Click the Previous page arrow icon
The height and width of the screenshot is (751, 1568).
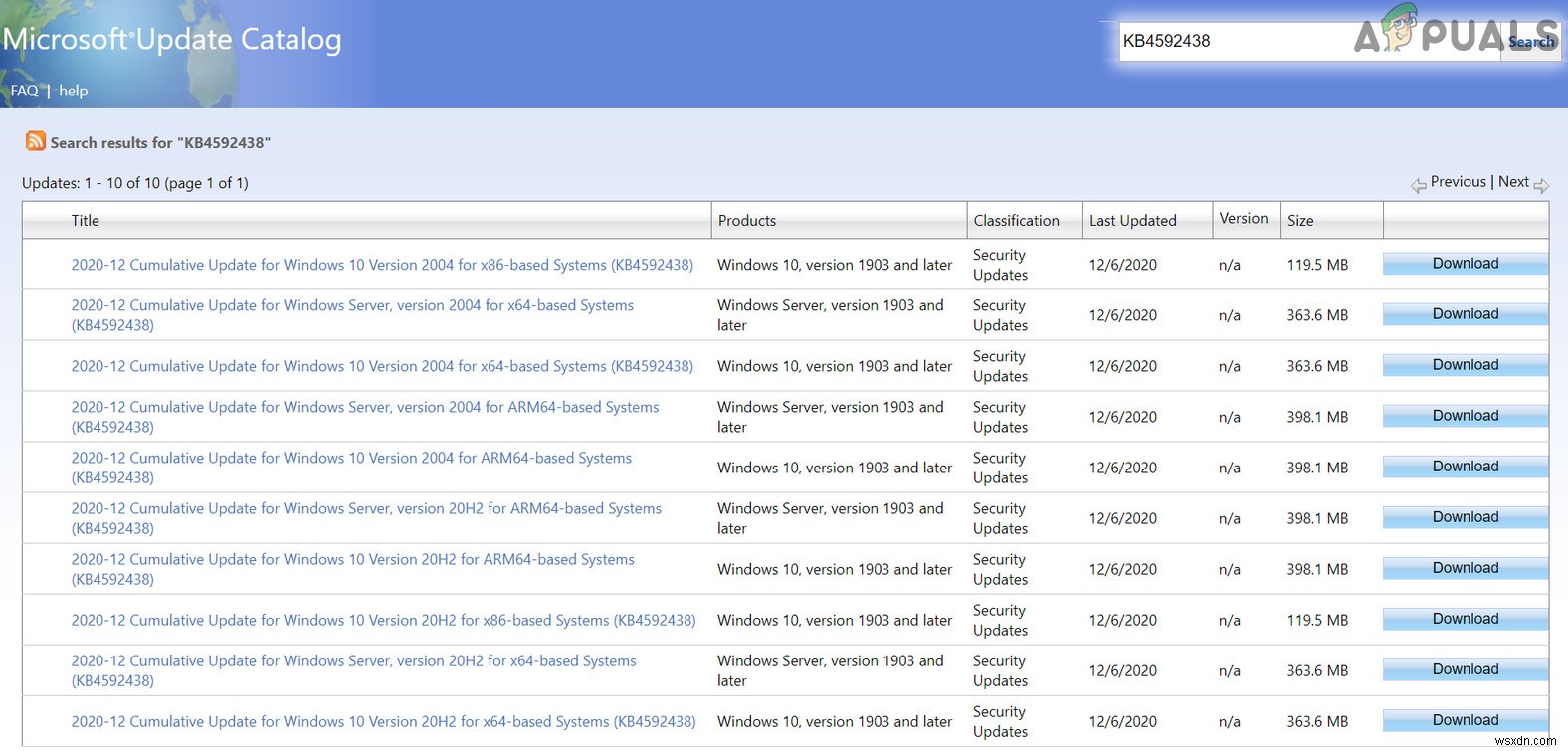(x=1419, y=185)
